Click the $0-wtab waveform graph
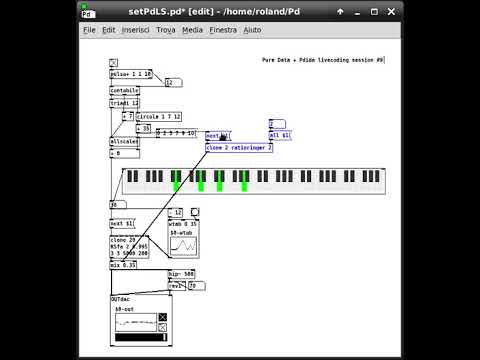 coord(183,247)
